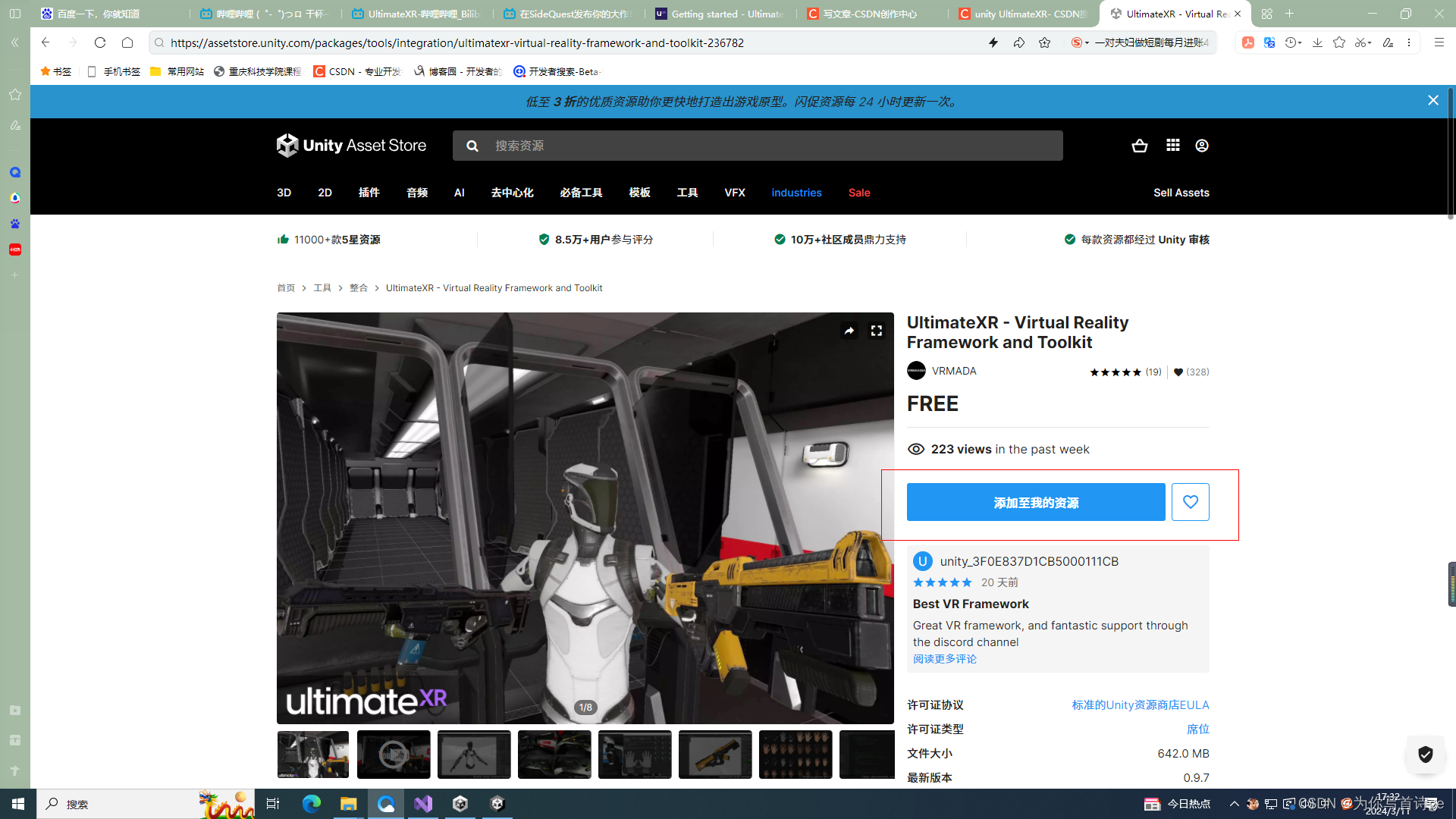The width and height of the screenshot is (1456, 819).
Task: Bookmark page with address bar star icon
Action: click(x=1045, y=42)
